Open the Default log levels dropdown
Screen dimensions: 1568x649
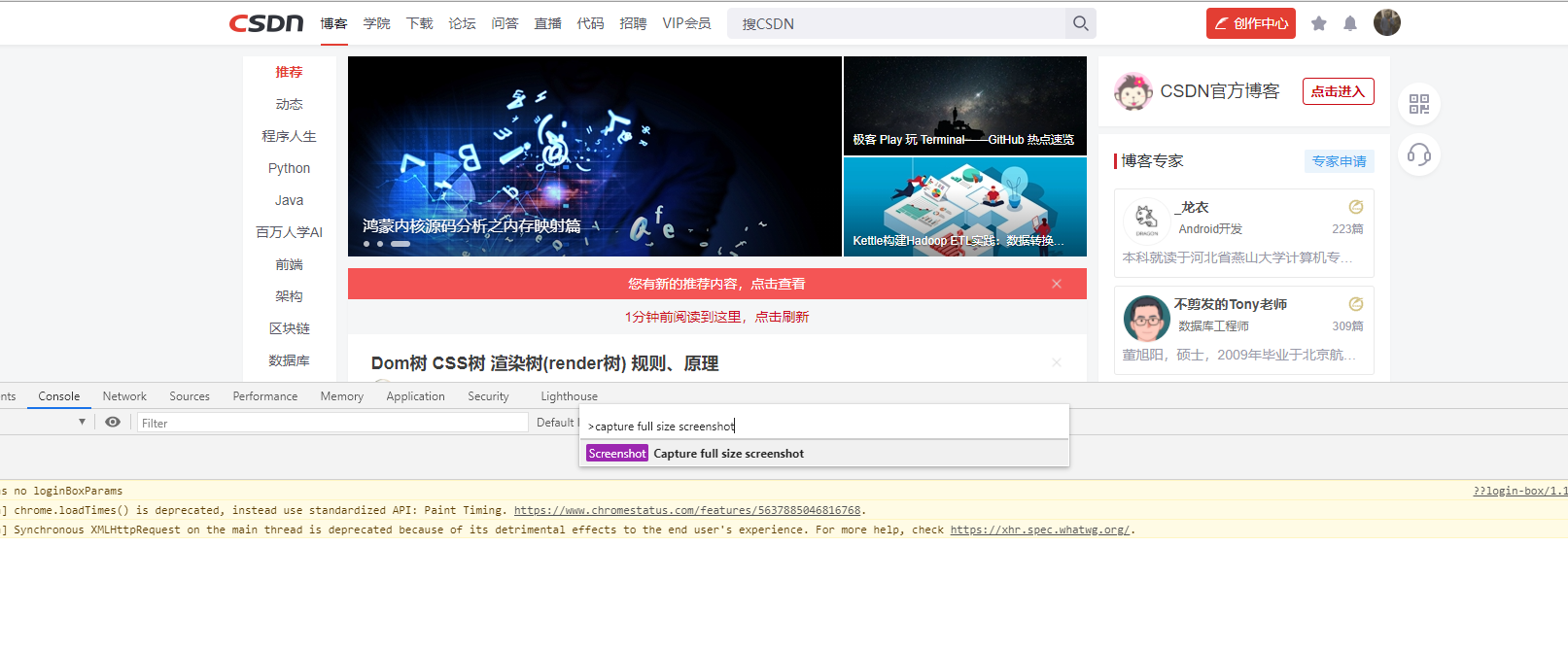(x=556, y=423)
